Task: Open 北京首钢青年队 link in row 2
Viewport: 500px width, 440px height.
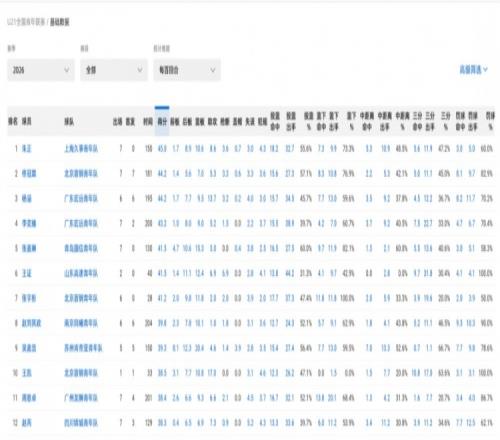Action: tap(81, 174)
